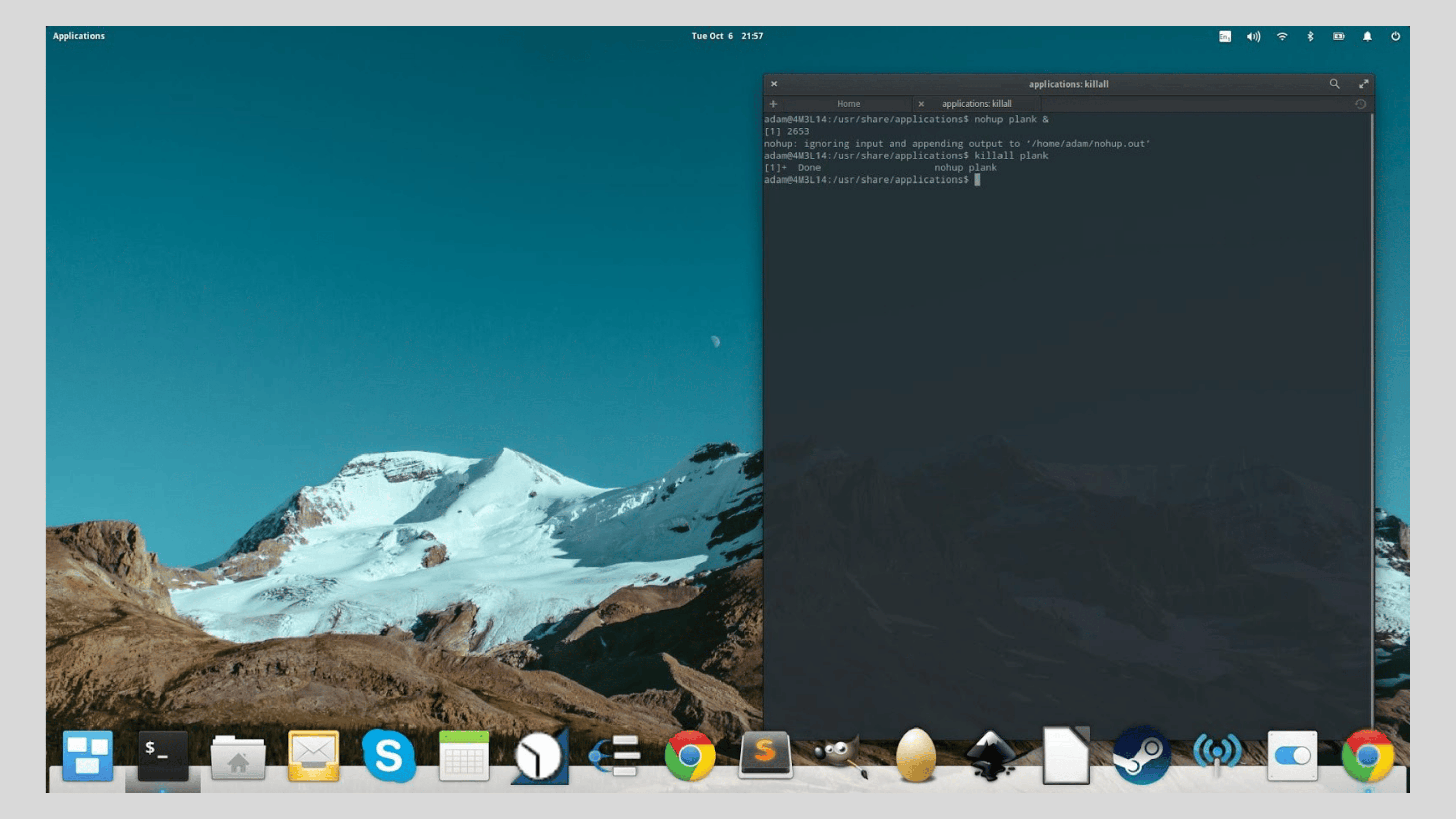1456x819 pixels.
Task: Open the golden egg dock icon
Action: click(x=916, y=756)
